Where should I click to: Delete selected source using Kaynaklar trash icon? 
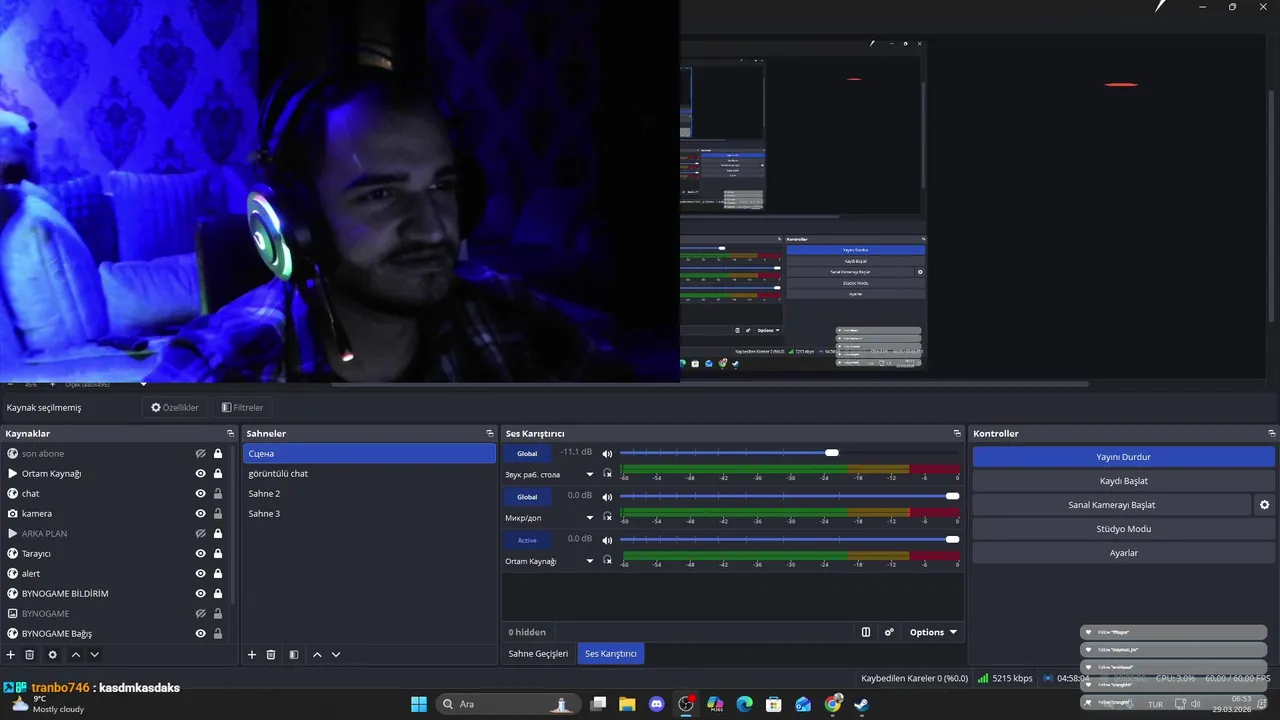(x=30, y=655)
